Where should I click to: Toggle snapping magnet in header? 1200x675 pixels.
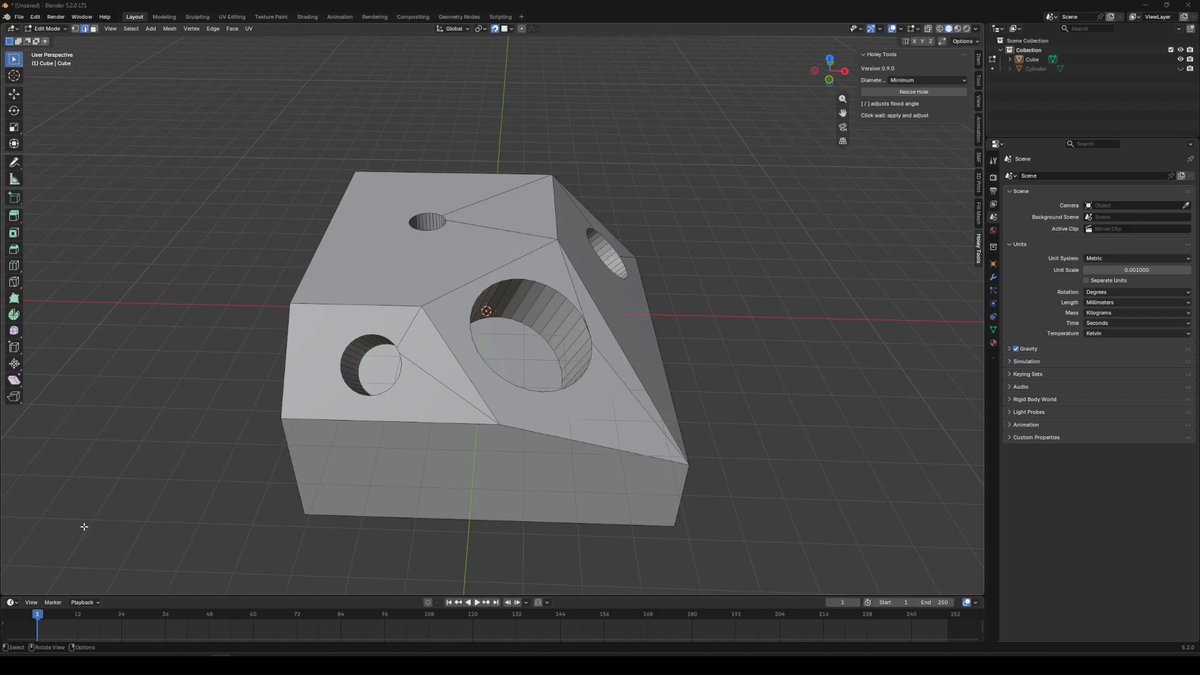pos(496,28)
